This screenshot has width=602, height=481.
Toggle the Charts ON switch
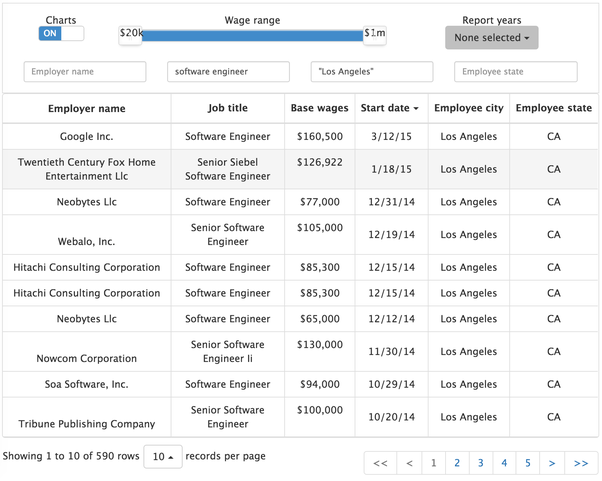tap(61, 33)
